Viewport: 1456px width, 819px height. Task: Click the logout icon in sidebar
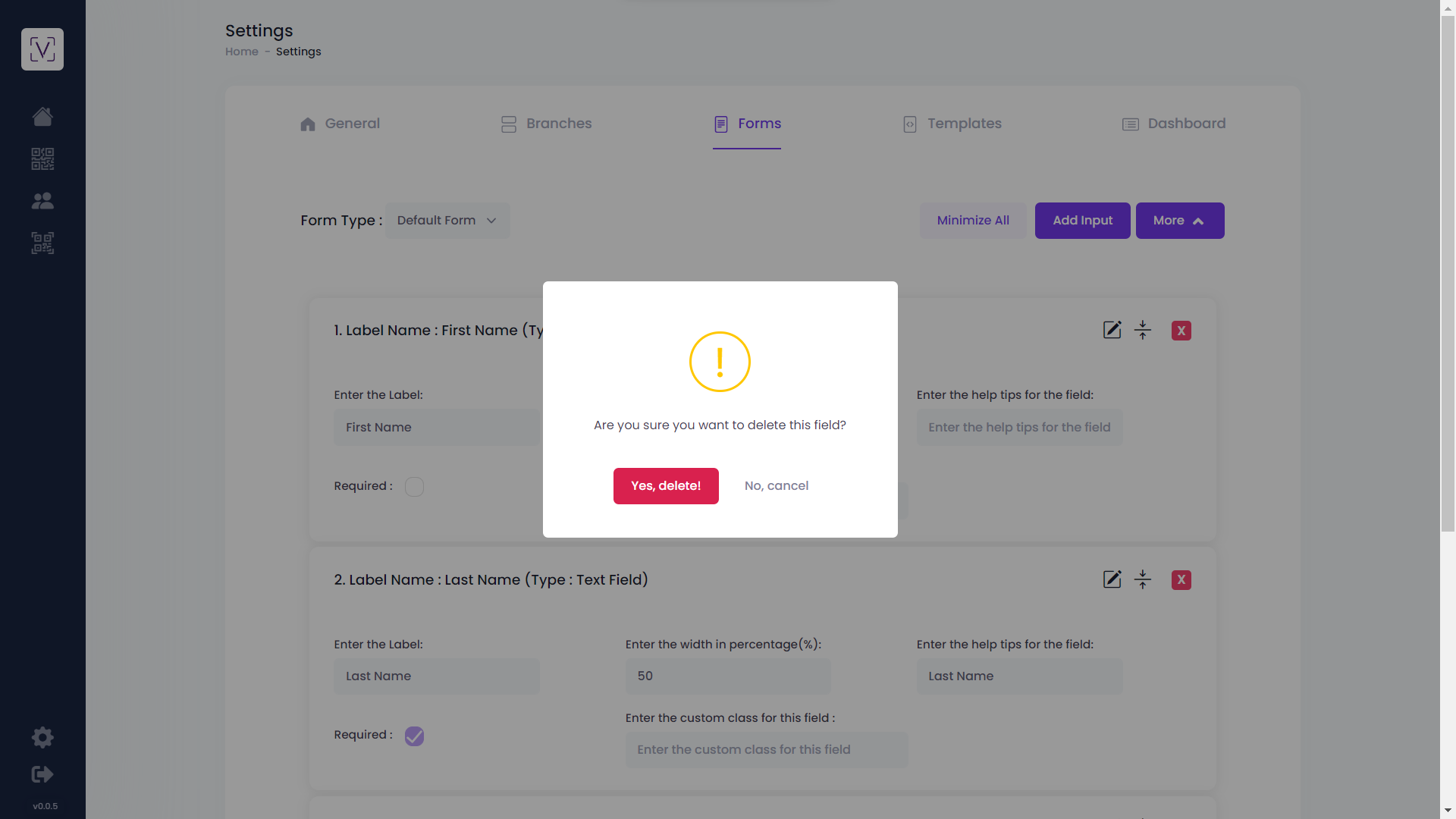pyautogui.click(x=42, y=774)
